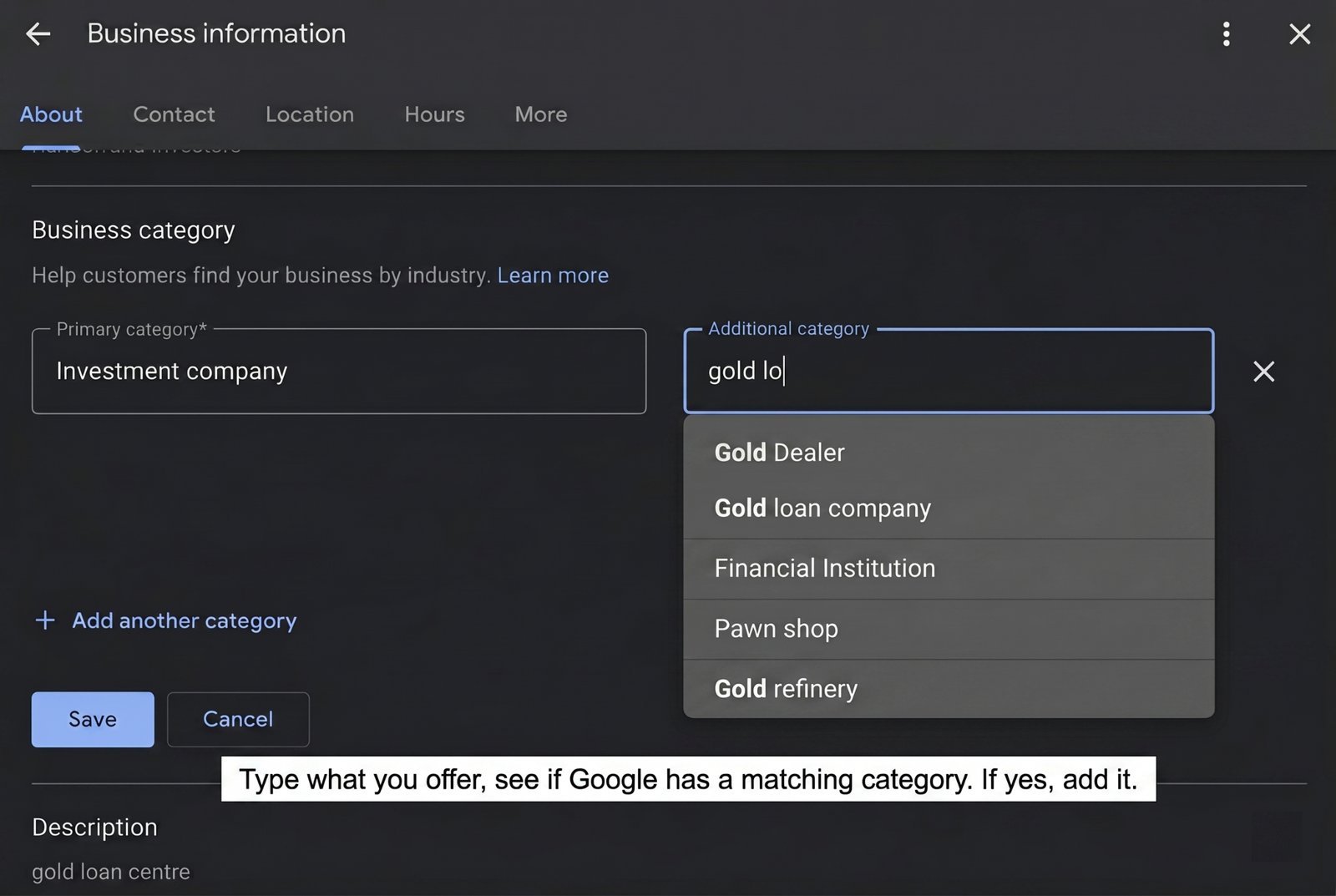Select the Pawn shop suggestion

pyautogui.click(x=949, y=629)
